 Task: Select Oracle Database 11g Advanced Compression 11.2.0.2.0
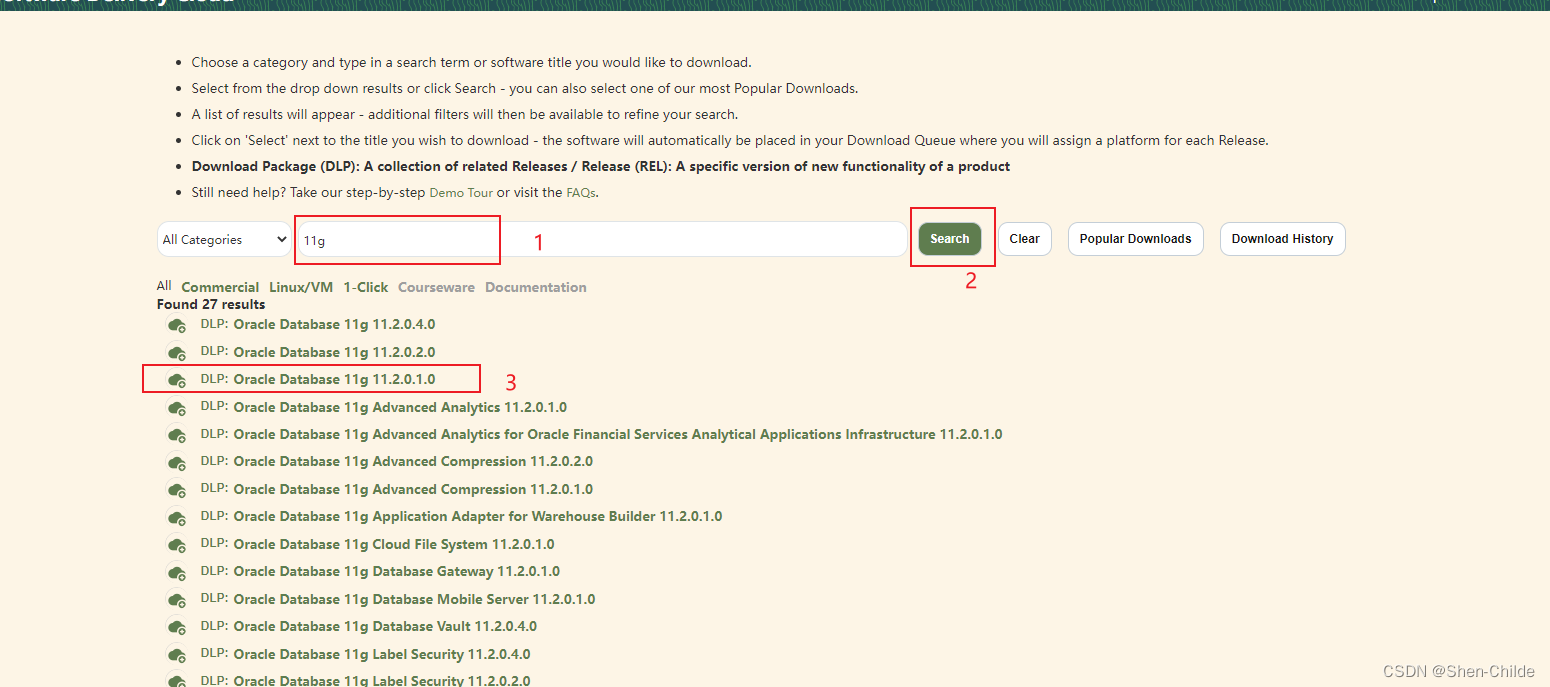coord(413,461)
